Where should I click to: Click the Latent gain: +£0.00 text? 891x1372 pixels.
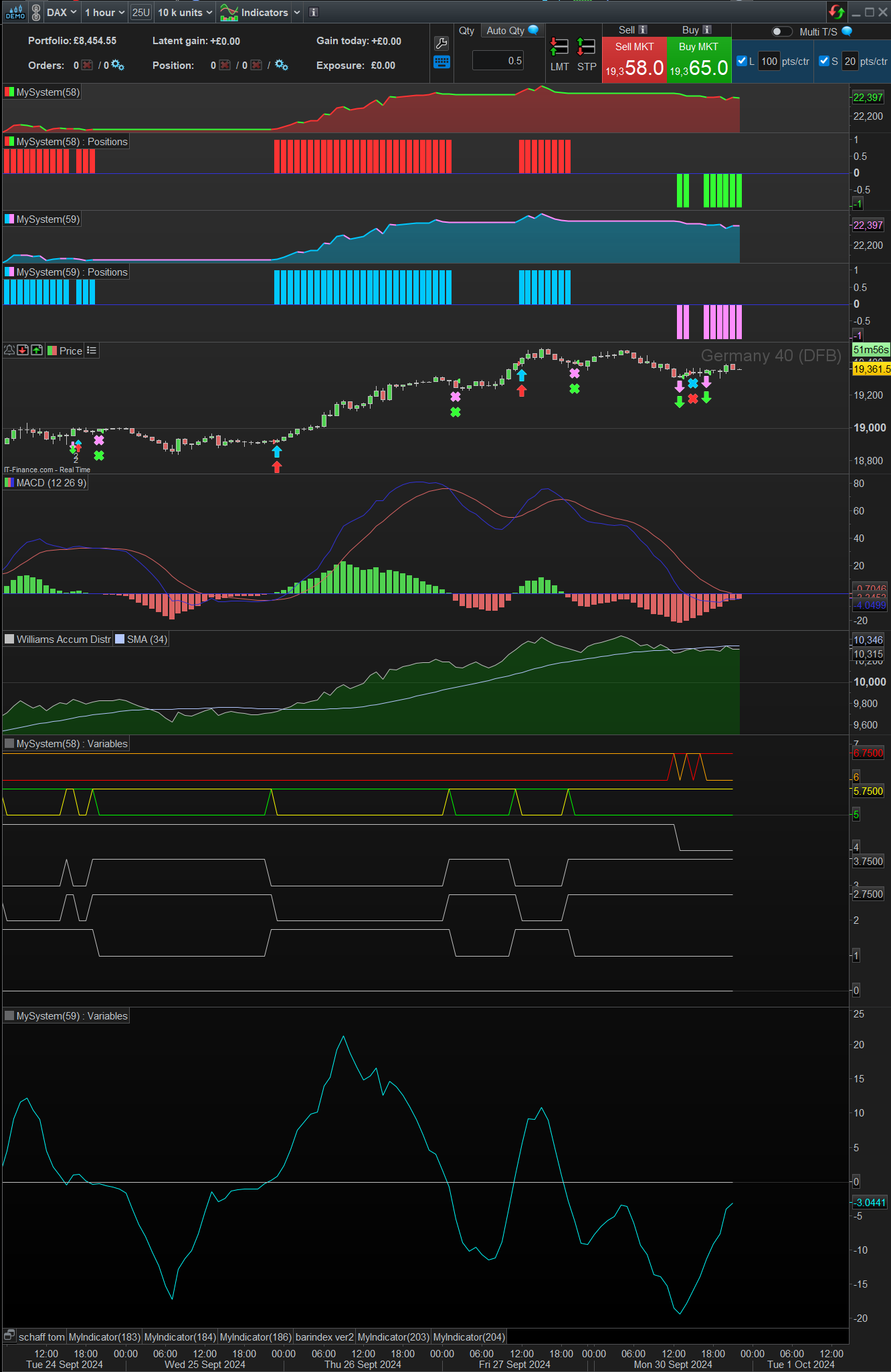tap(196, 41)
